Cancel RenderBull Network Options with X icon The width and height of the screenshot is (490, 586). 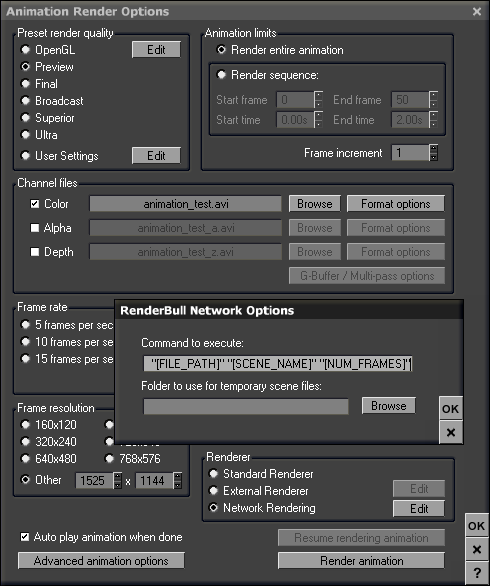[450, 432]
